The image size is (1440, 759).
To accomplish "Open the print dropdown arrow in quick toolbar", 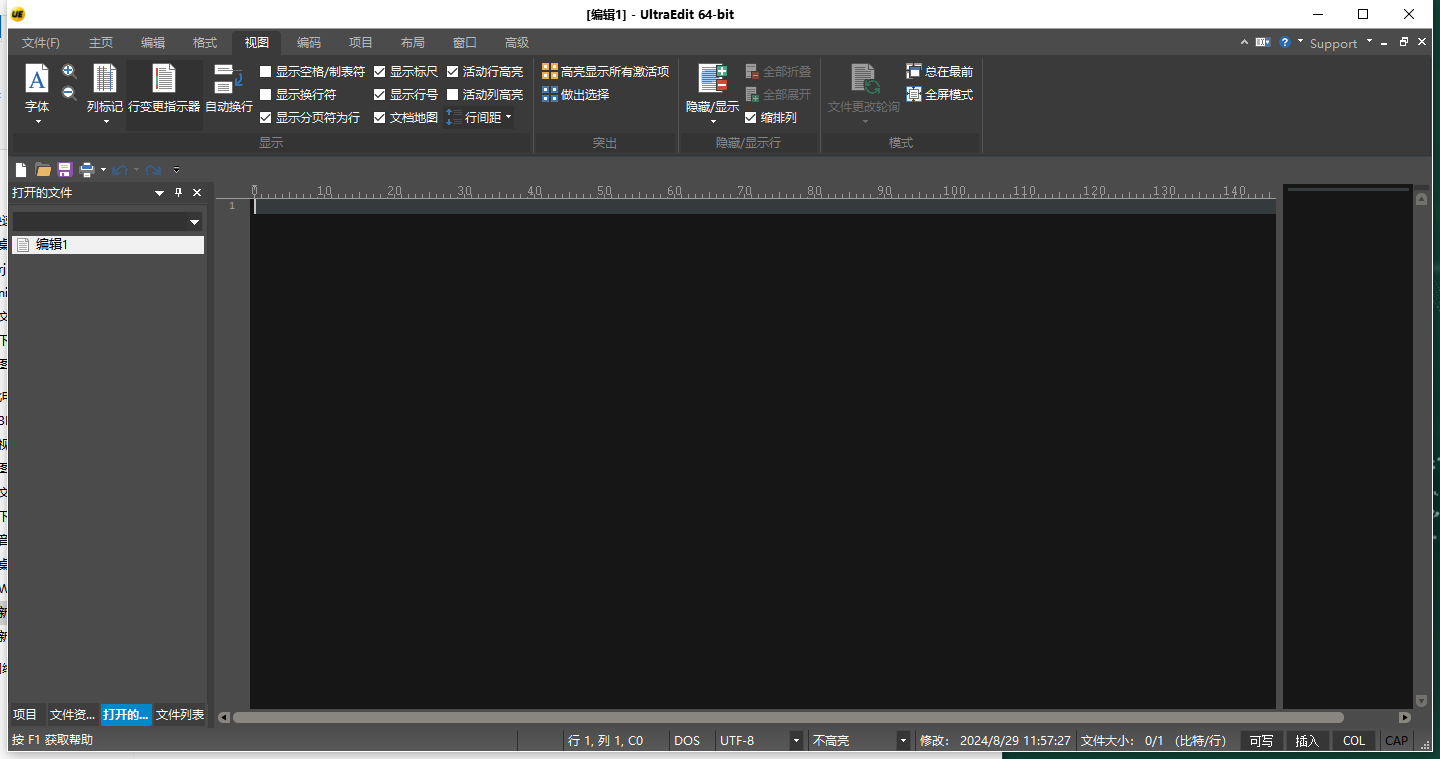I will click(x=103, y=170).
